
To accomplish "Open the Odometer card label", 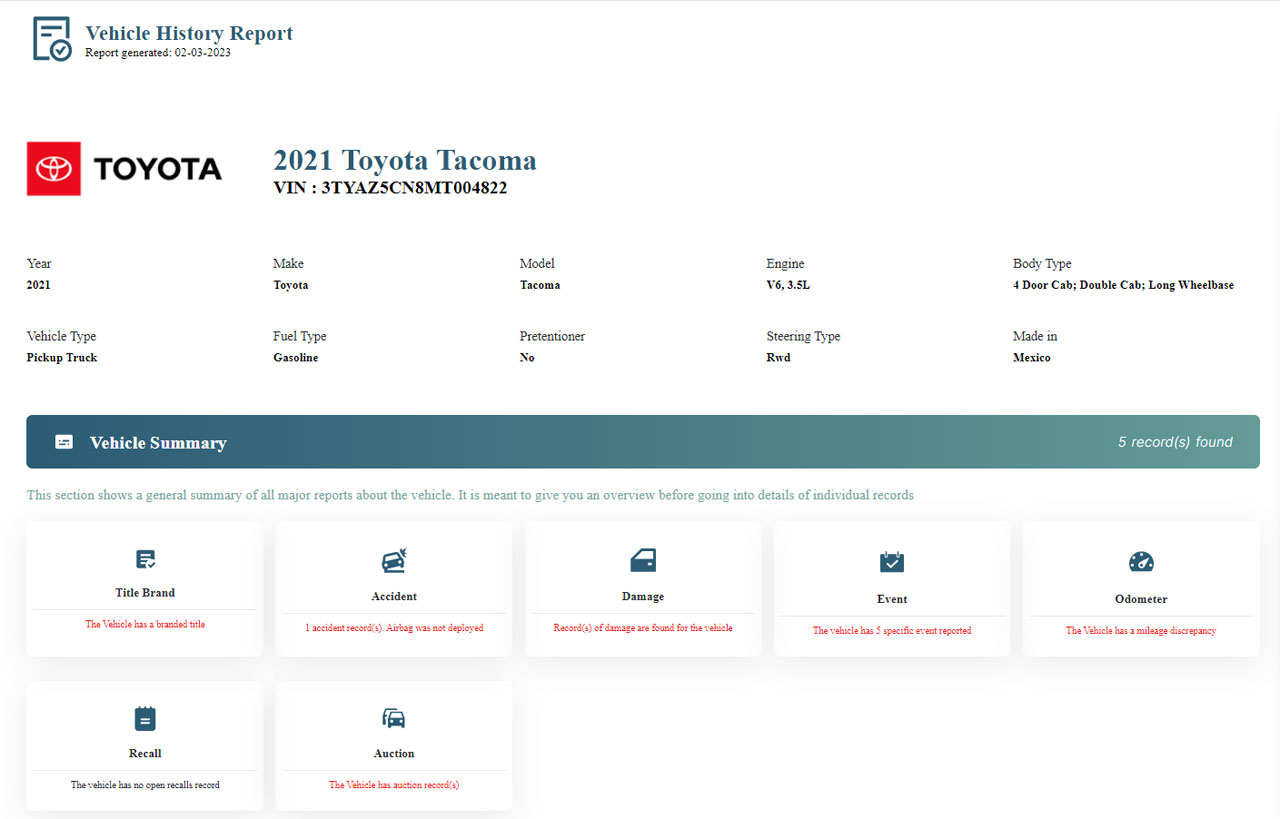I will [1141, 599].
